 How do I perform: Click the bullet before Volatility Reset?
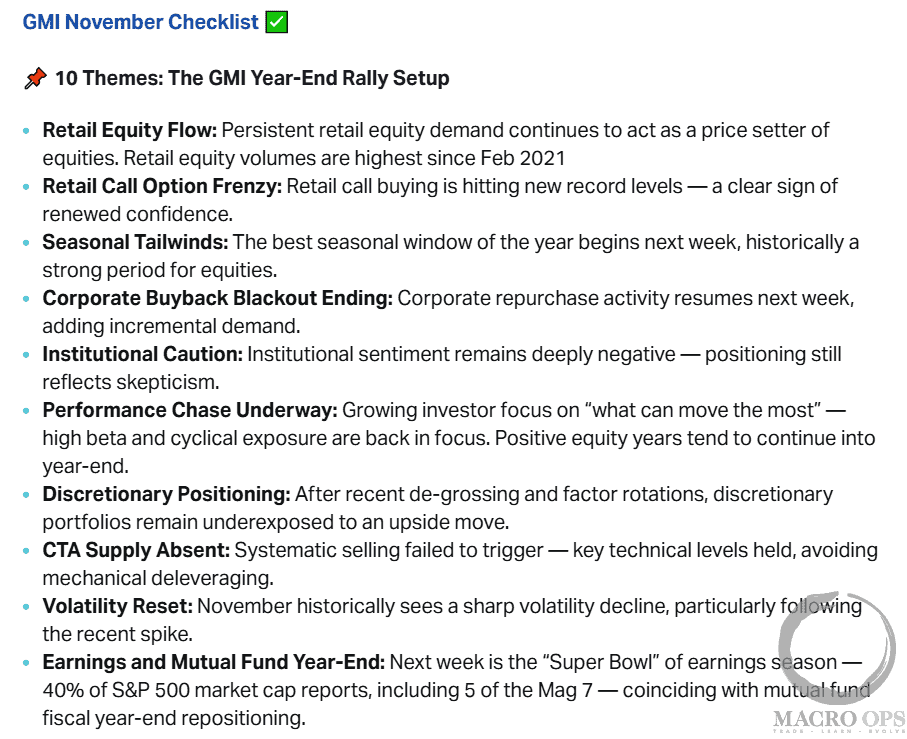tap(26, 607)
